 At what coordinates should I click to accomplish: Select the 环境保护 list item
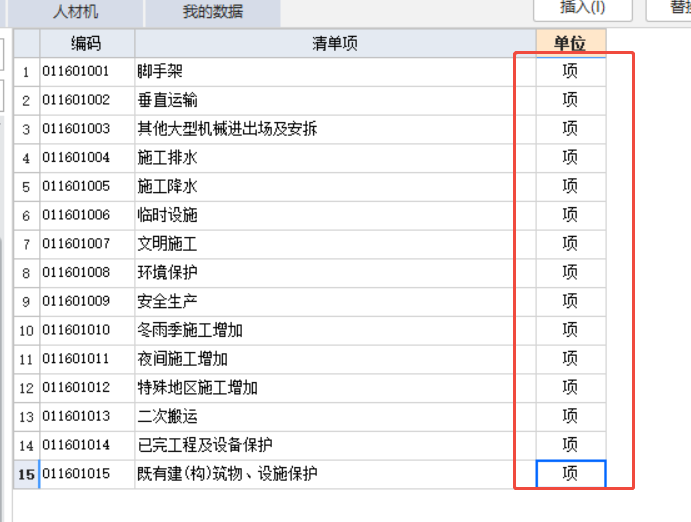point(335,273)
